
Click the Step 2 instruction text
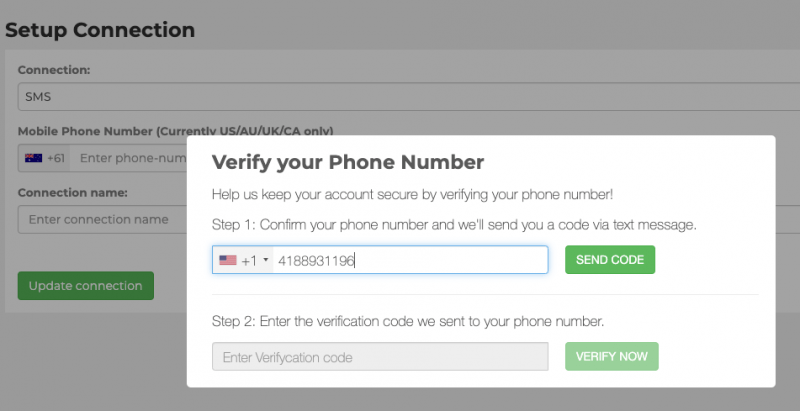pyautogui.click(x=407, y=321)
